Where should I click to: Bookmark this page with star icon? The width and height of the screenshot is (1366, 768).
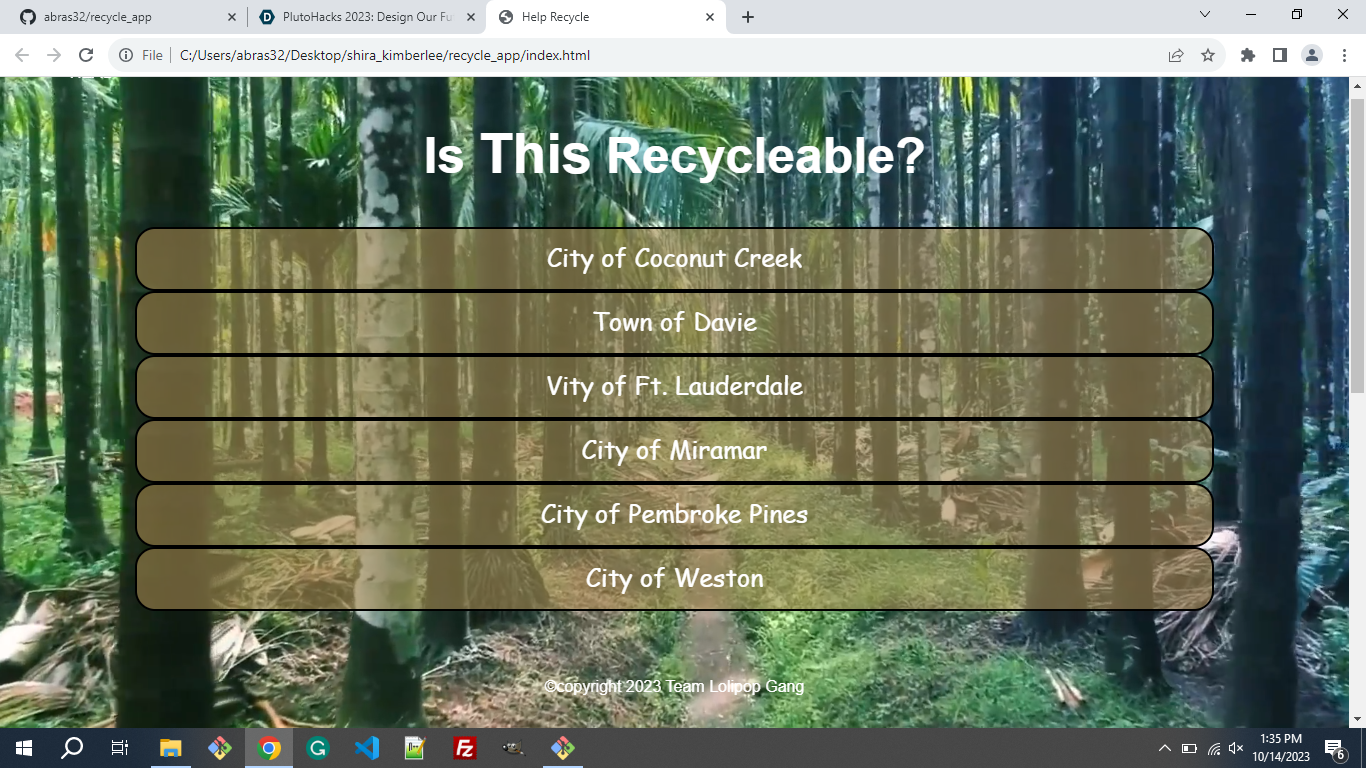pos(1208,55)
